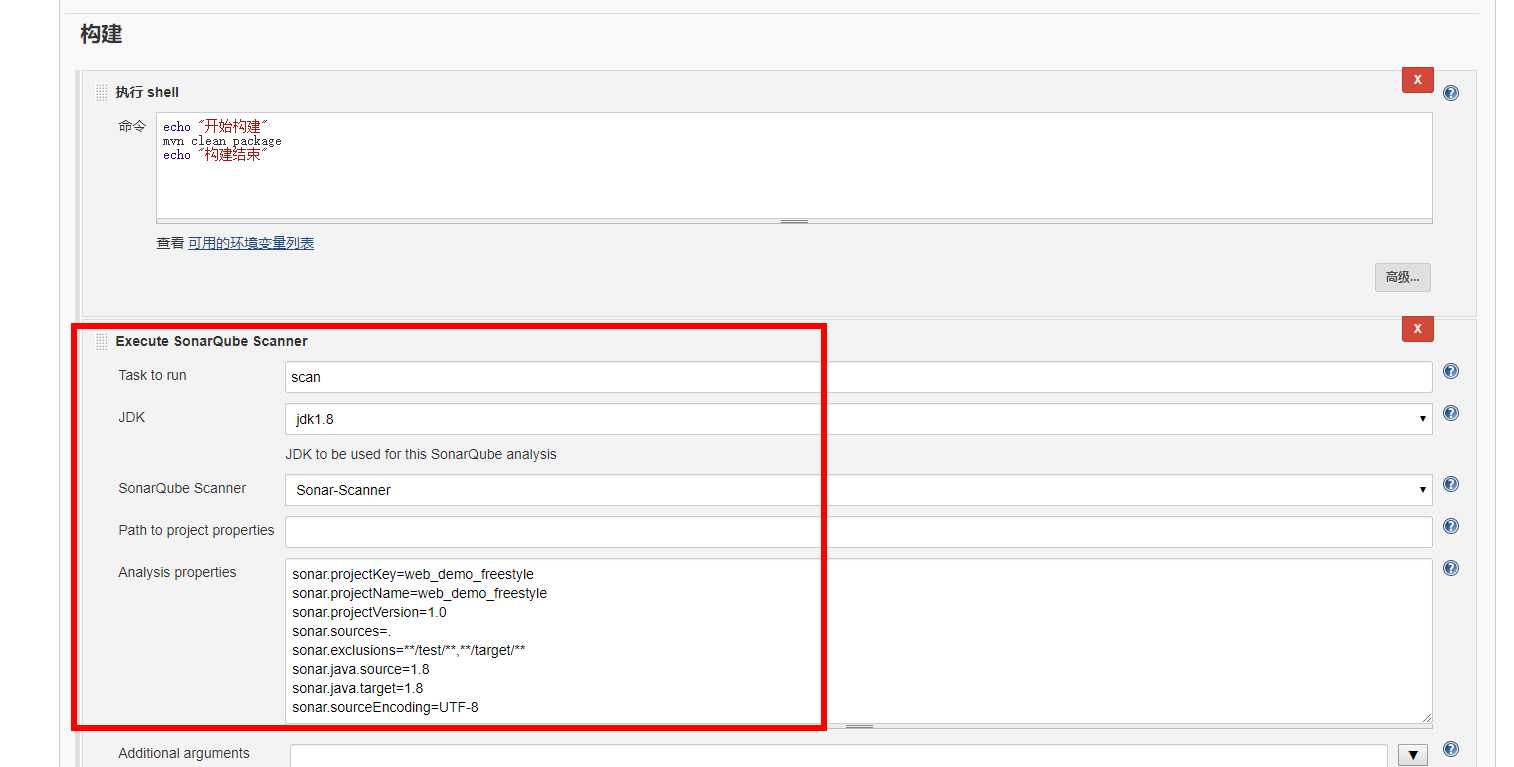Delete the 执行 shell build step

coord(1417,80)
